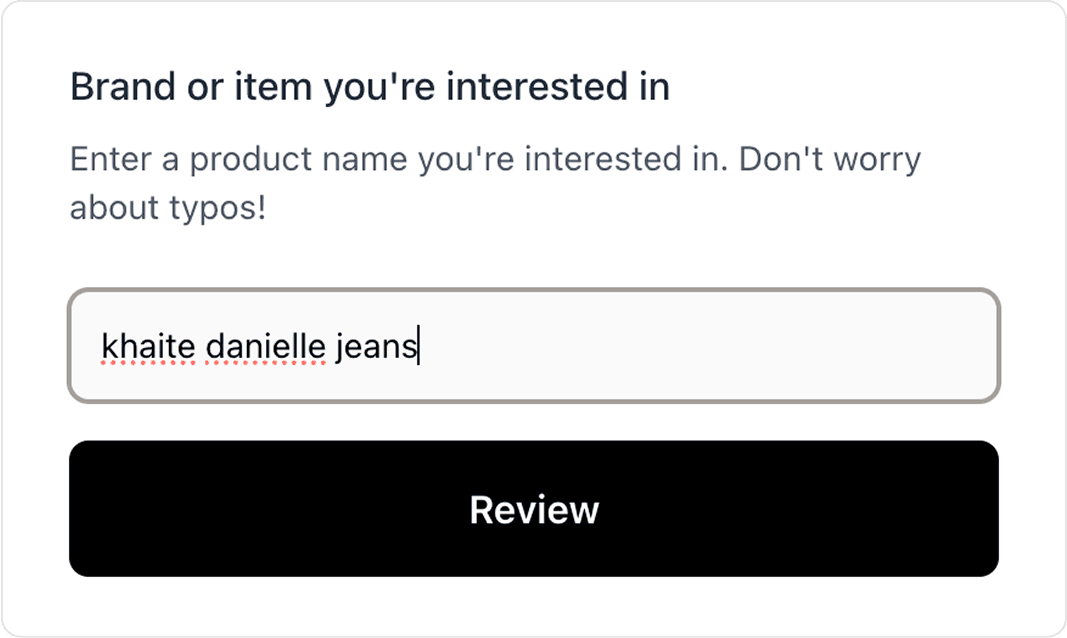The image size is (1067, 638).
Task: Click the empty space right of jeans
Action: pyautogui.click(x=700, y=346)
